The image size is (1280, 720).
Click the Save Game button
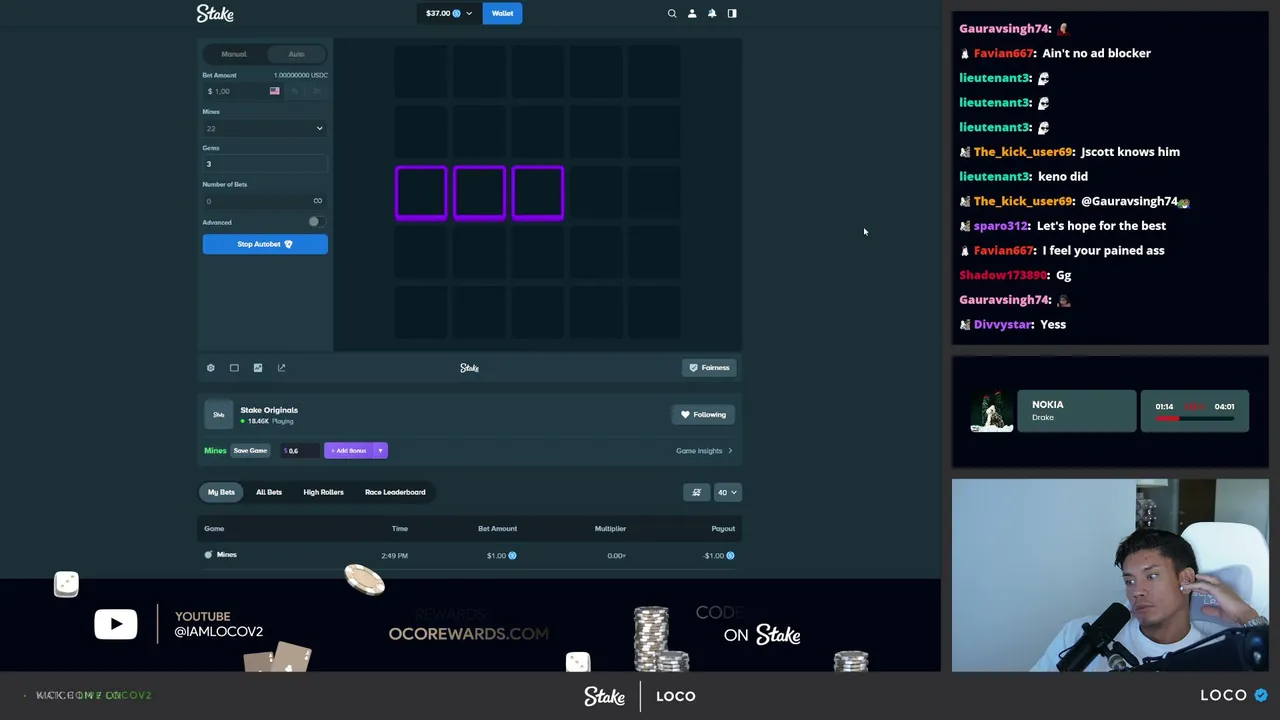pyautogui.click(x=250, y=451)
